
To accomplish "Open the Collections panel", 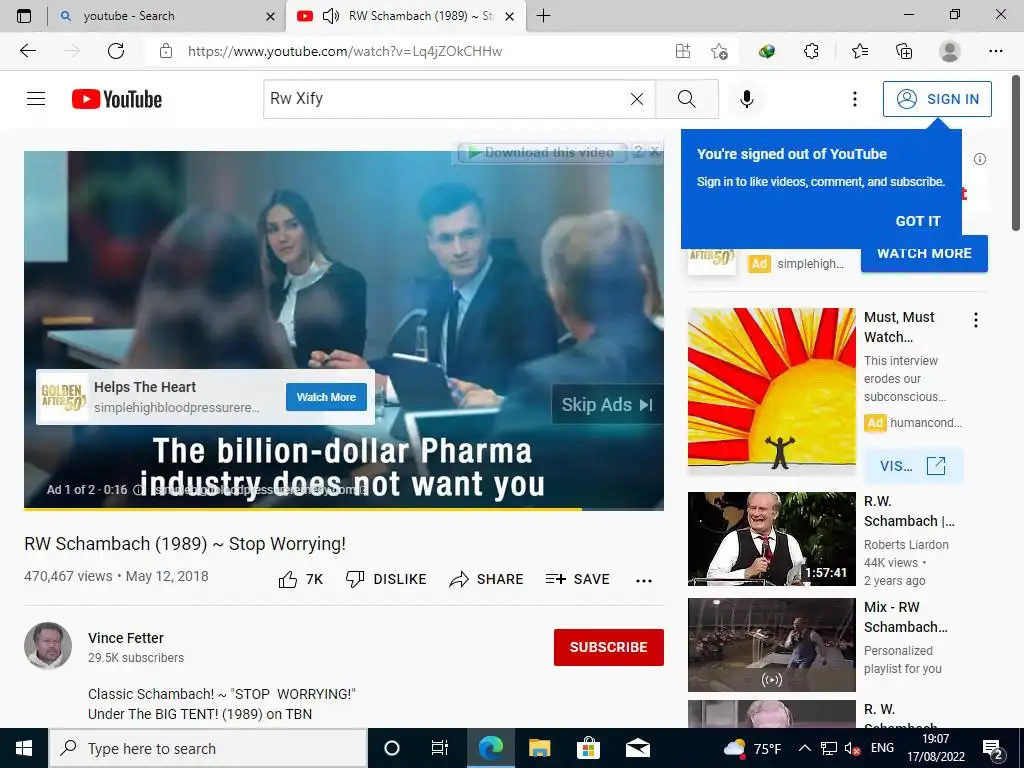I will tap(904, 51).
